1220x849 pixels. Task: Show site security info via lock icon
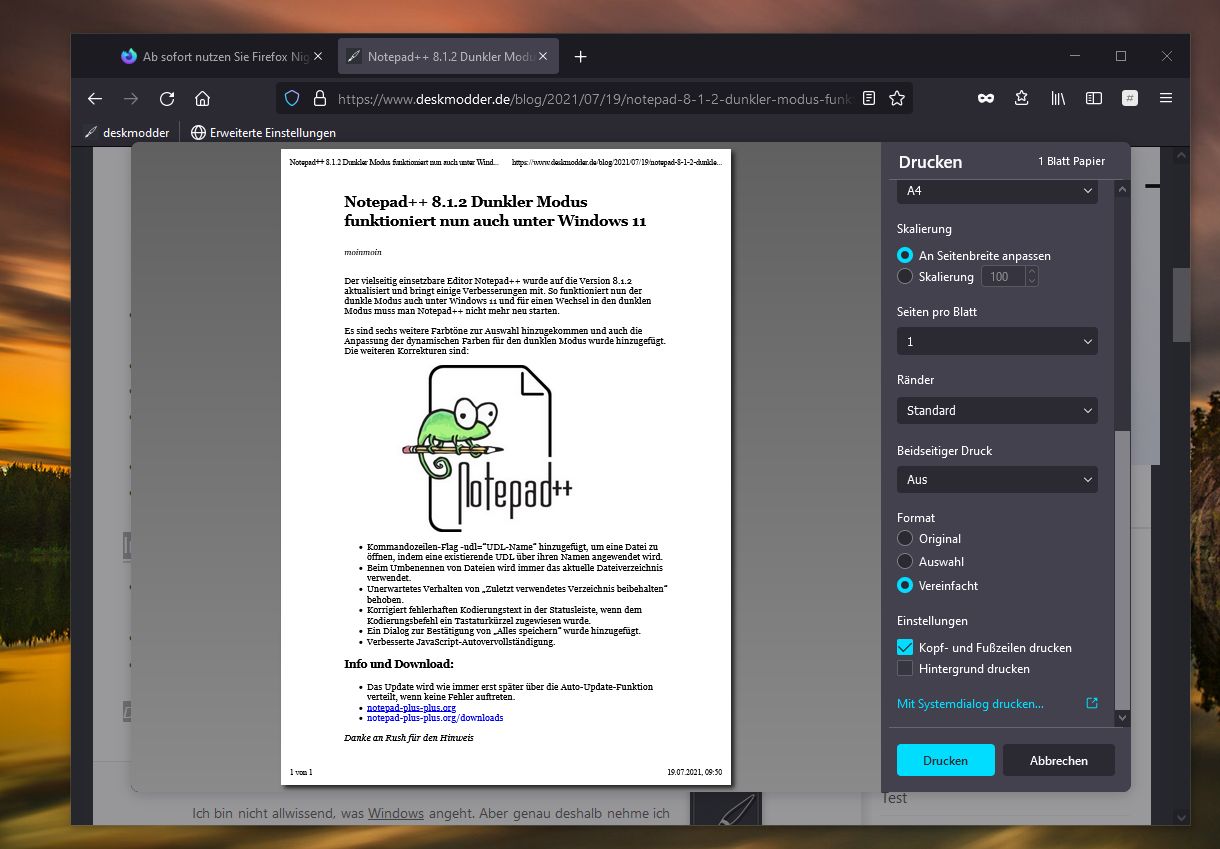coord(320,98)
